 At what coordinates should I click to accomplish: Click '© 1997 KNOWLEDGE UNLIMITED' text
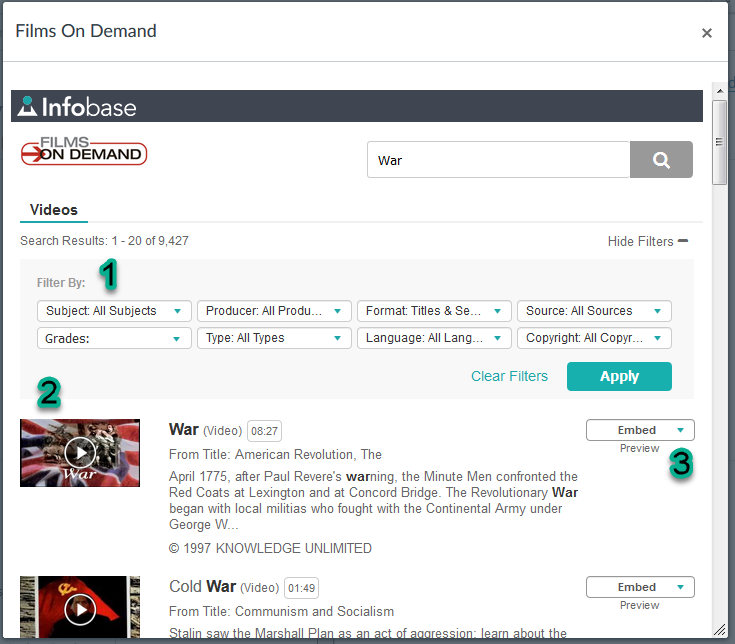[x=270, y=548]
